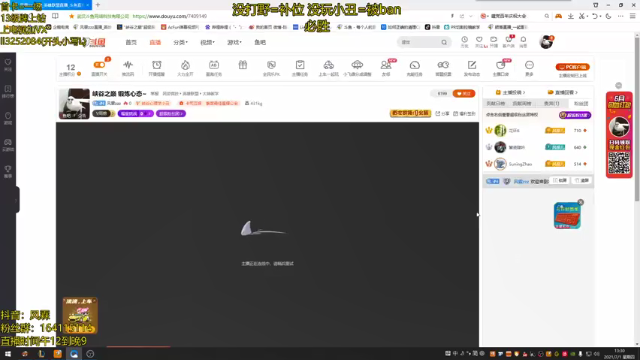Open the second purple pill button under the title
The width and height of the screenshot is (640, 360).
click(171, 113)
